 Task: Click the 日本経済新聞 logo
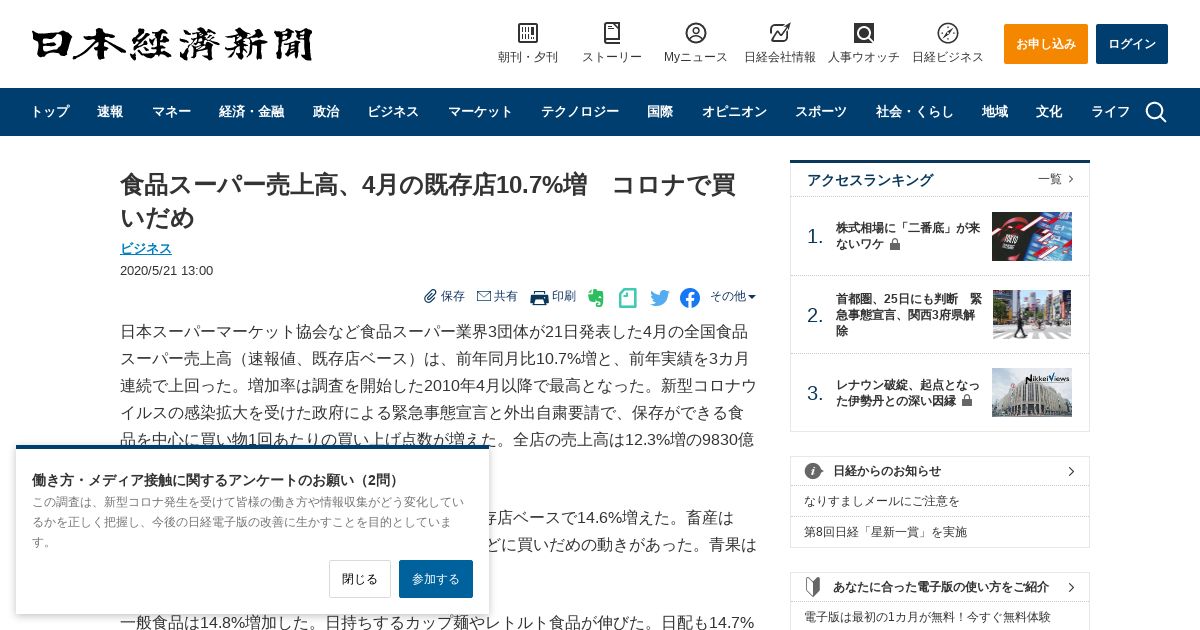coord(172,44)
